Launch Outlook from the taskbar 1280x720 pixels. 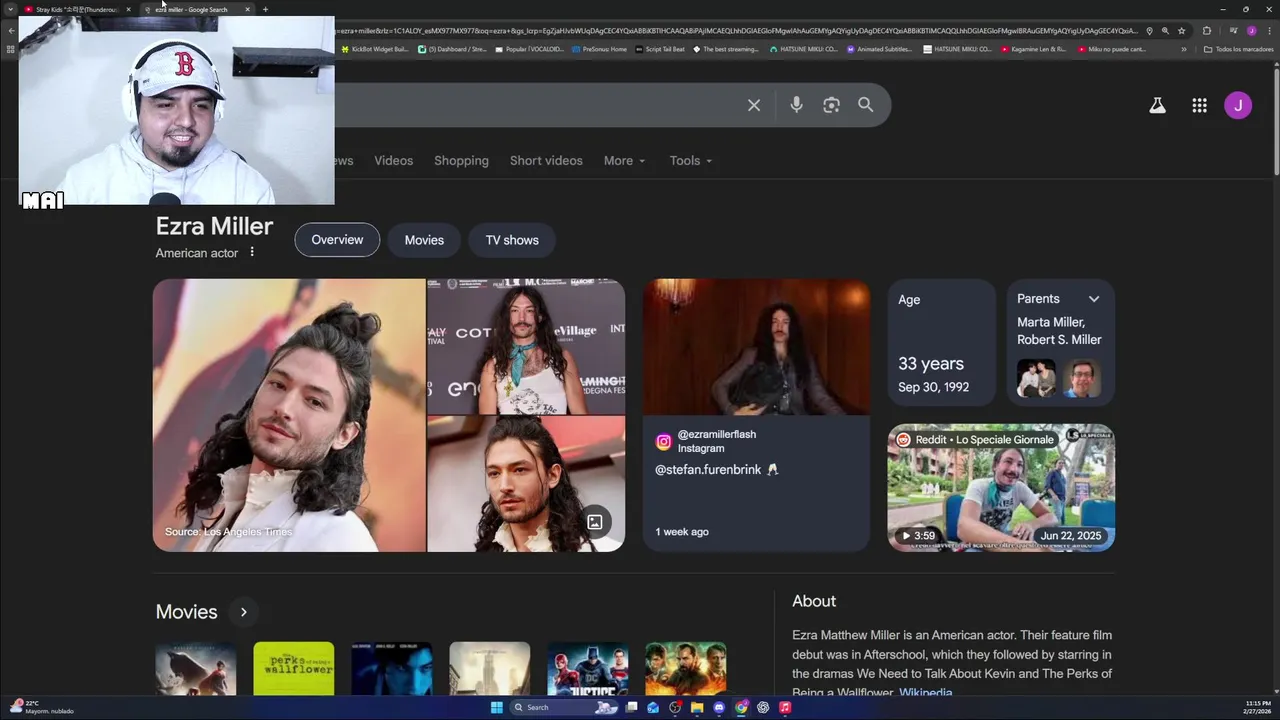[653, 707]
